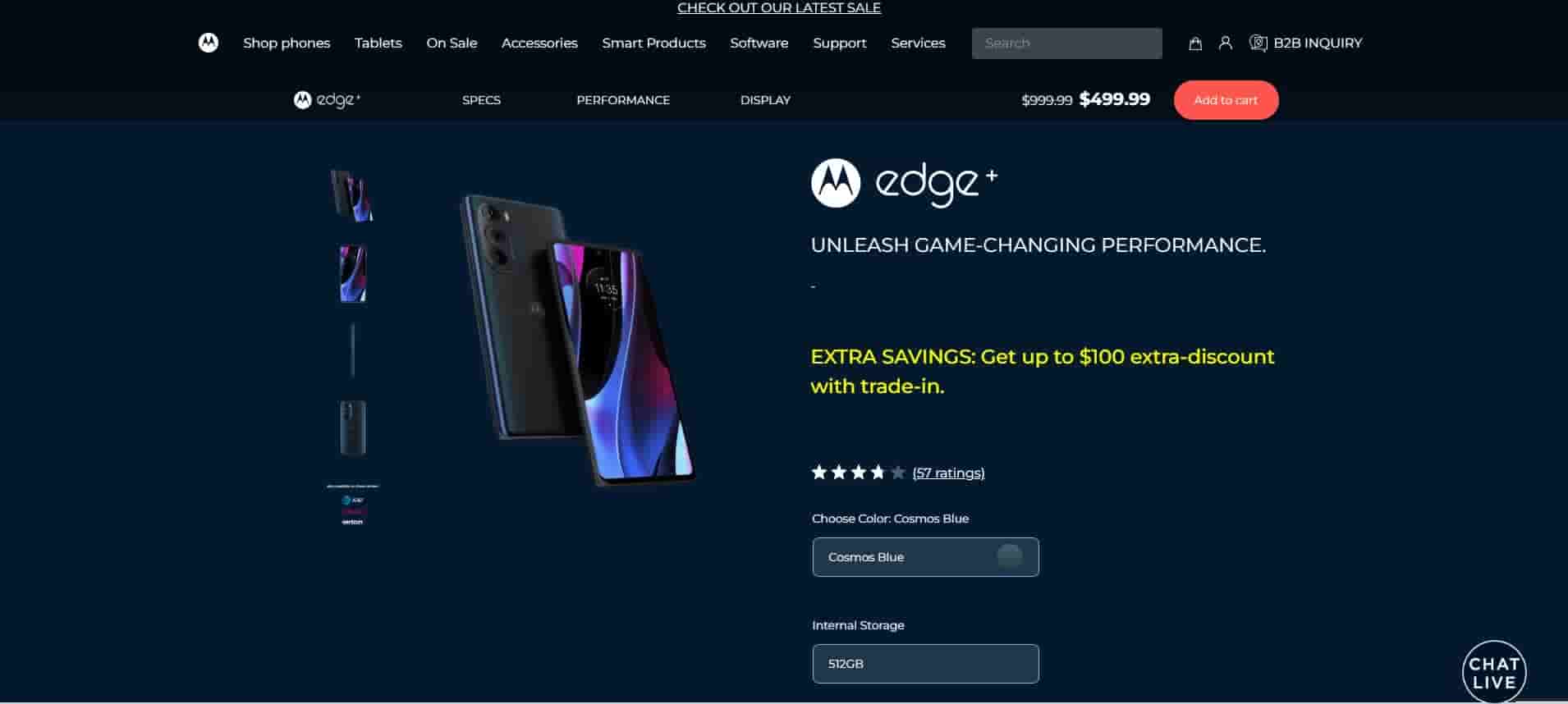The height and width of the screenshot is (704, 1568).
Task: Select the Cosmos Blue color option
Action: coord(925,557)
